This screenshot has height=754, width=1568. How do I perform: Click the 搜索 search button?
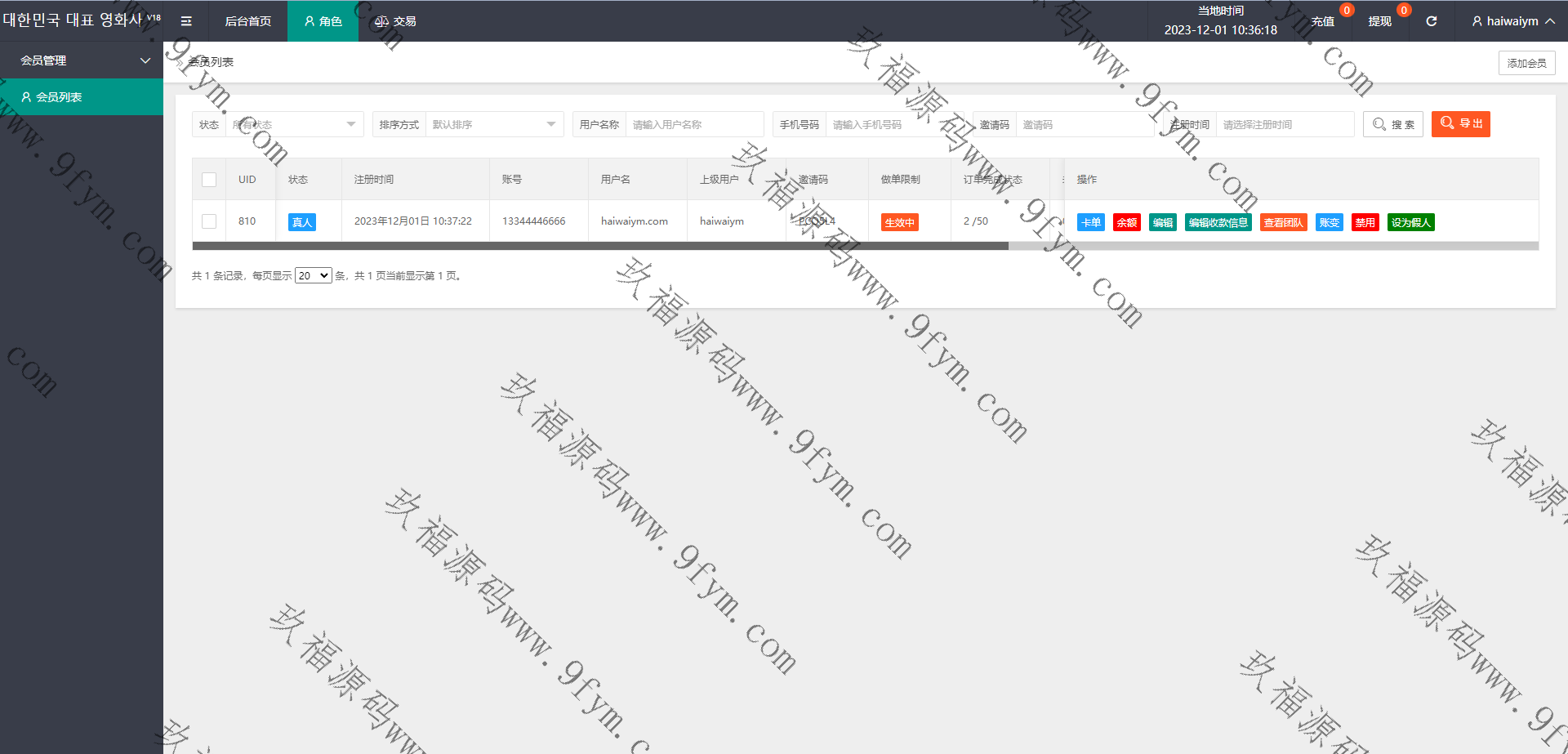(x=1392, y=124)
